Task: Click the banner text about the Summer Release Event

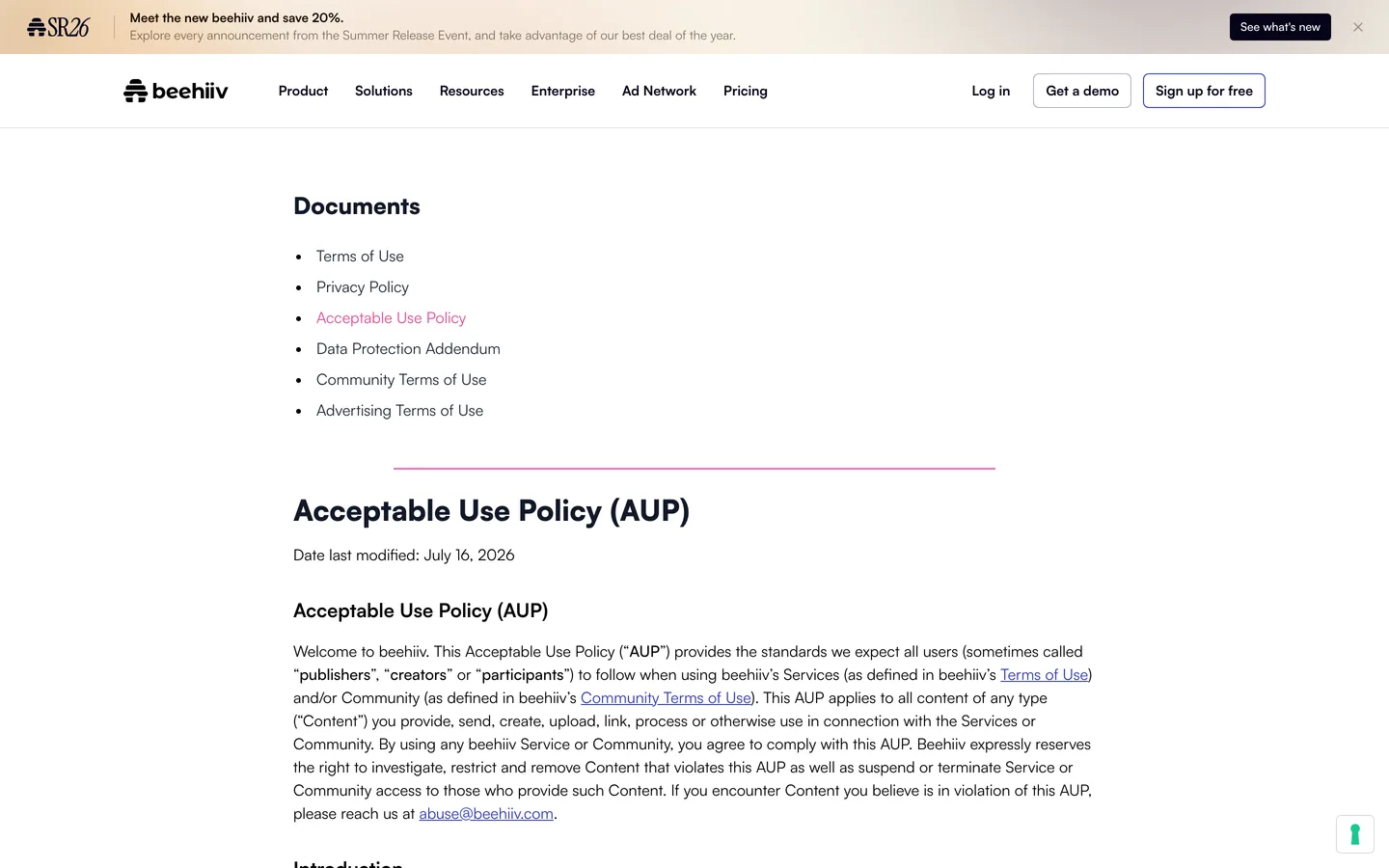Action: pyautogui.click(x=432, y=36)
